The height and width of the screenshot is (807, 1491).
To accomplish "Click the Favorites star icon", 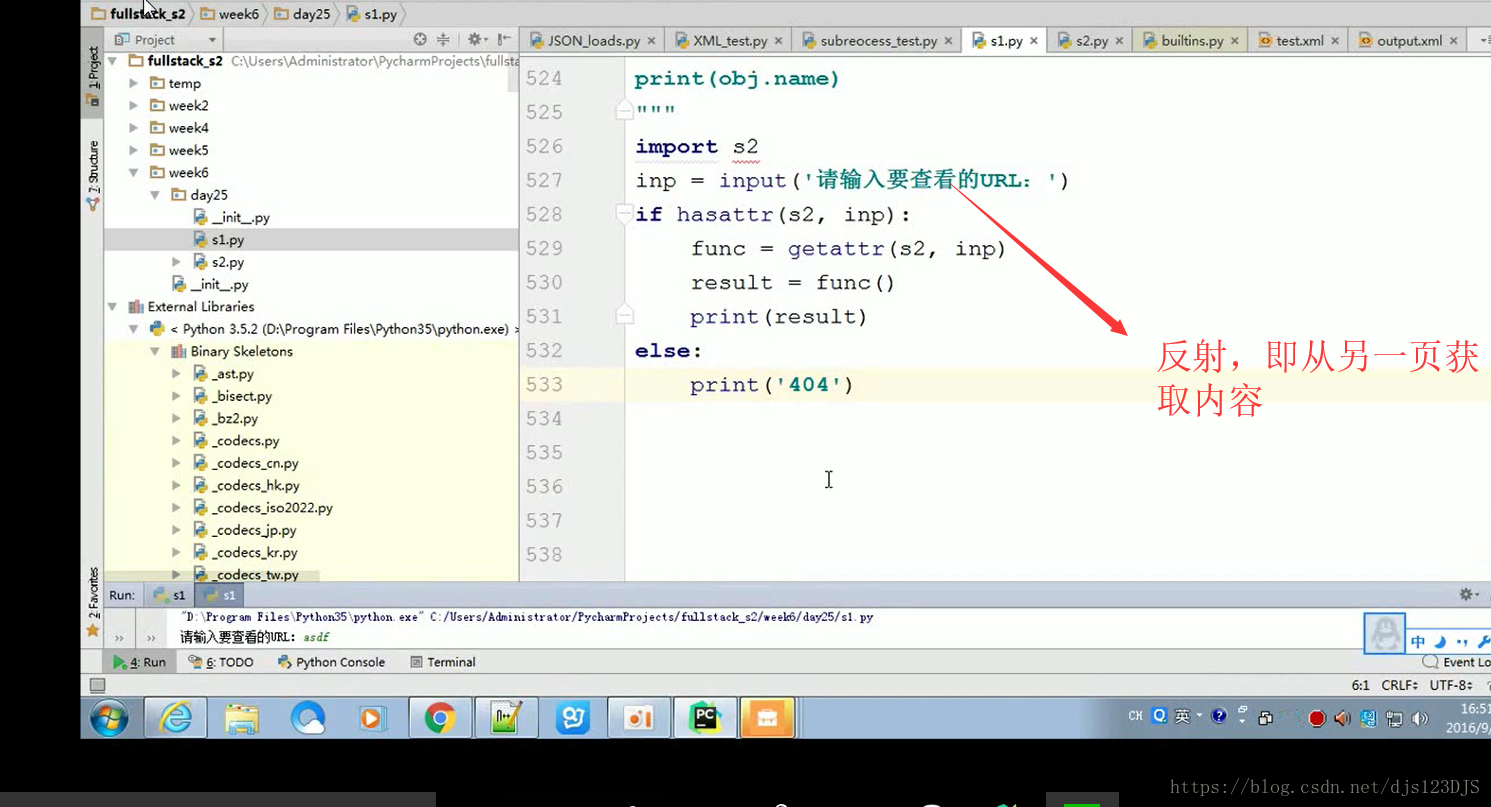I will (93, 630).
